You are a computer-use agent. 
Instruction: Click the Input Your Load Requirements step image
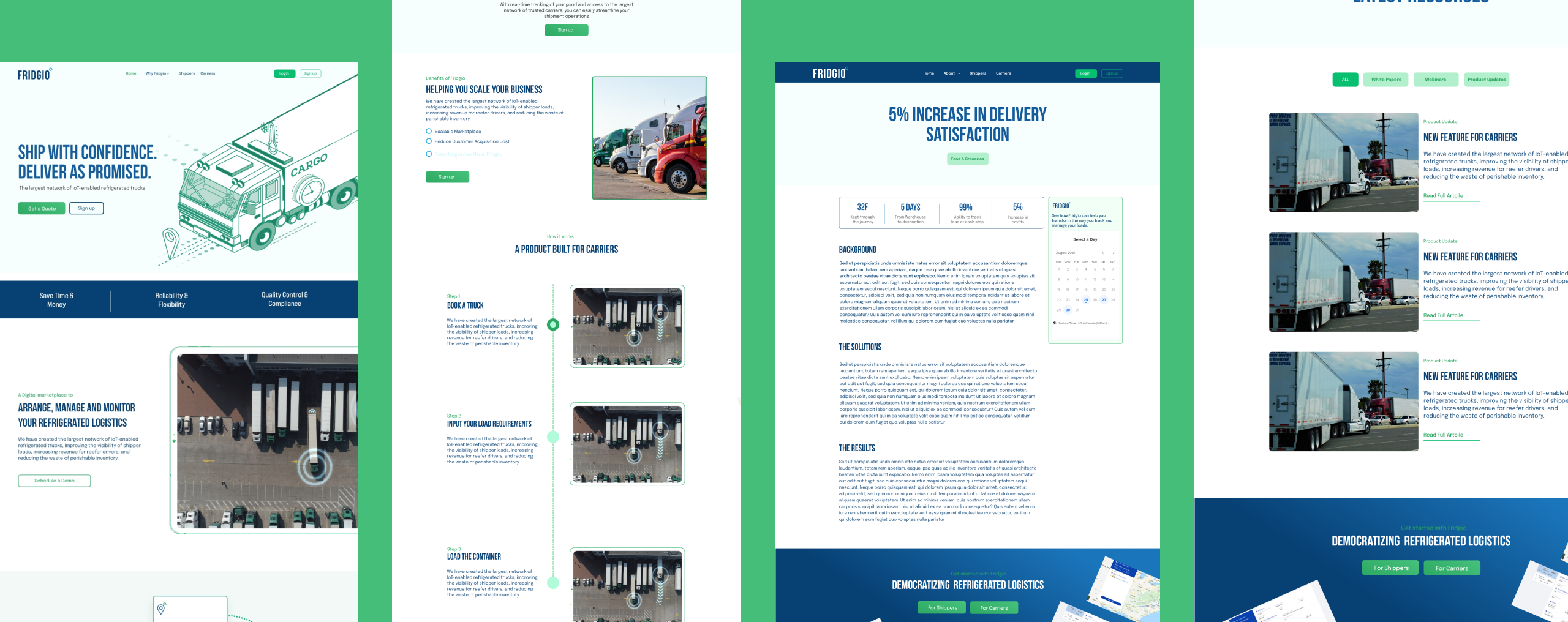(x=627, y=444)
